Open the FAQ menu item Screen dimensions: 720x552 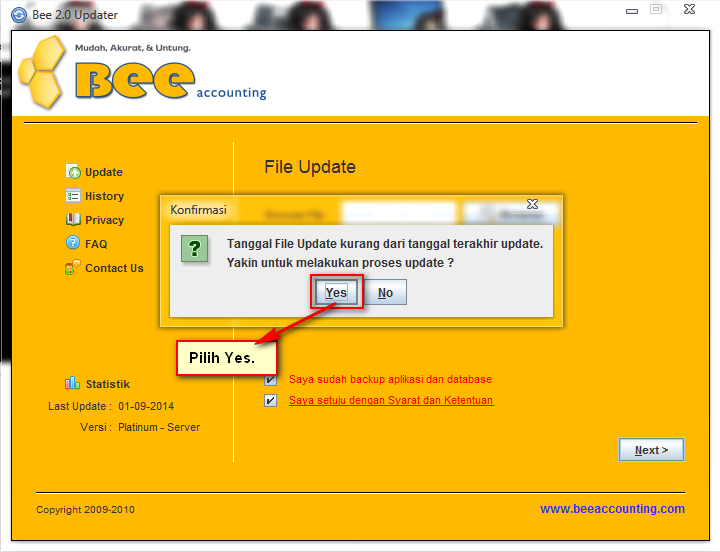96,244
